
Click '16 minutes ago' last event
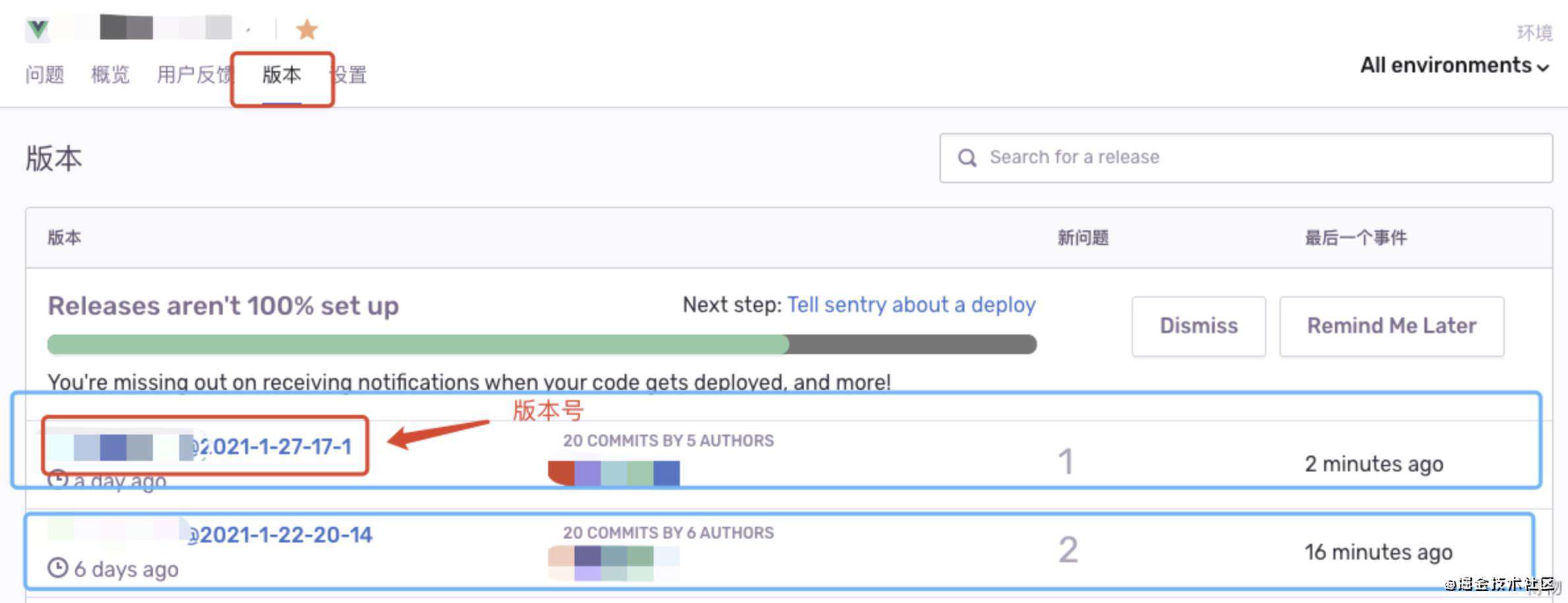point(1378,552)
